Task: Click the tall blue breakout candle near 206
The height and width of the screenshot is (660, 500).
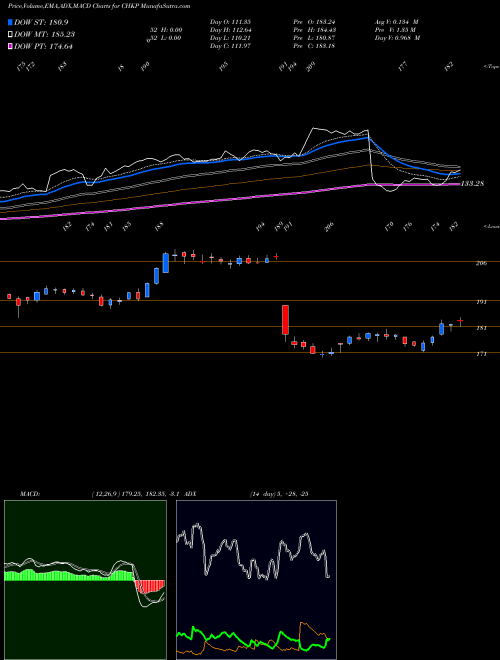Action: tap(166, 263)
